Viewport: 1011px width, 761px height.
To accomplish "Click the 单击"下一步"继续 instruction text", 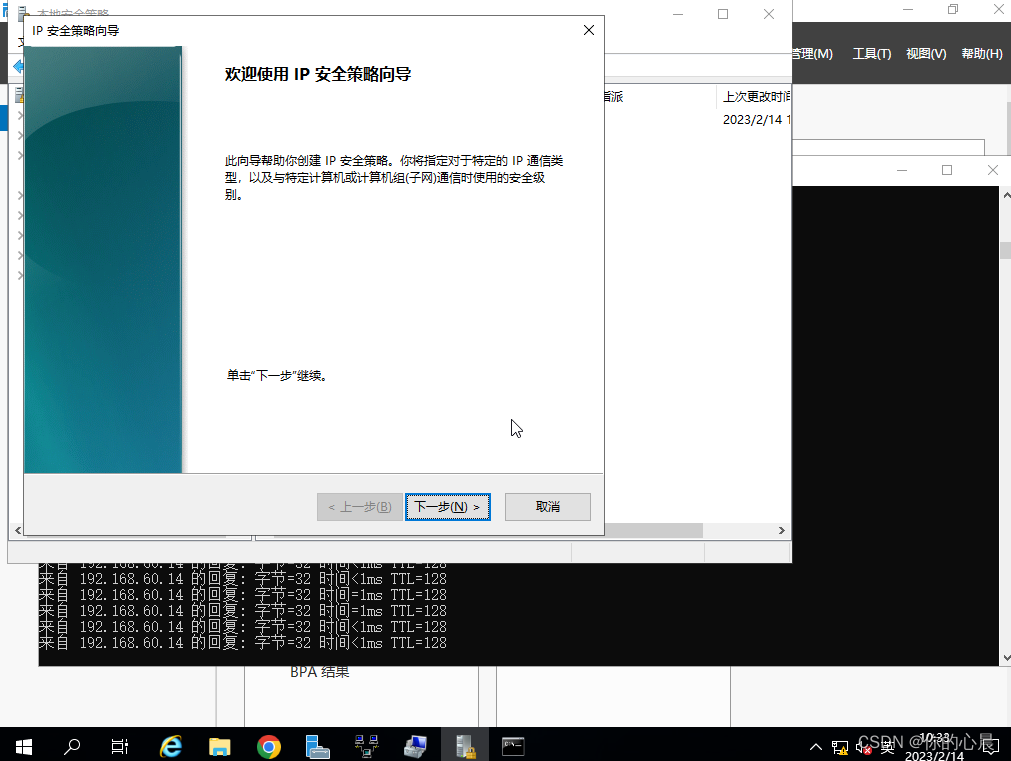I will 277,375.
